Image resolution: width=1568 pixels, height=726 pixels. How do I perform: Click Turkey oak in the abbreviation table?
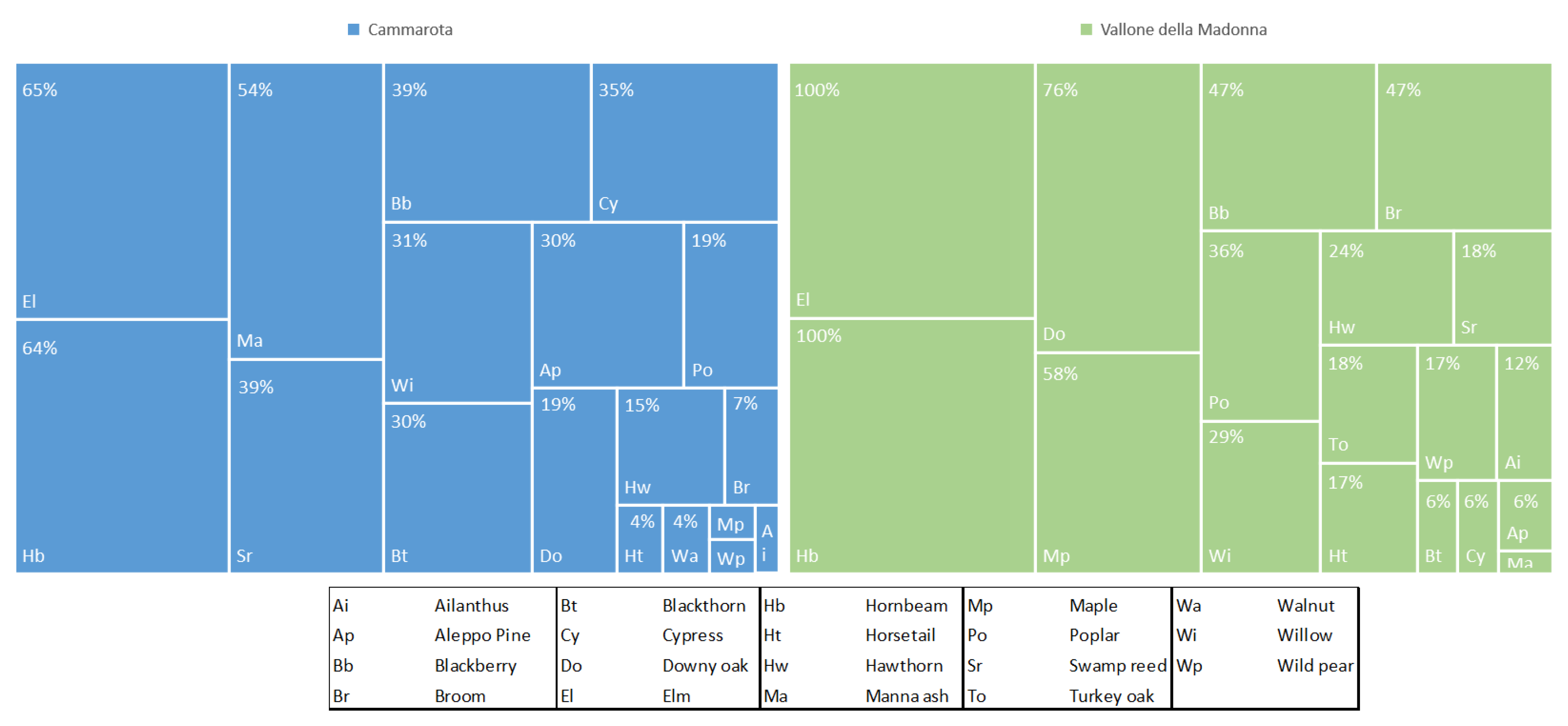[1111, 695]
